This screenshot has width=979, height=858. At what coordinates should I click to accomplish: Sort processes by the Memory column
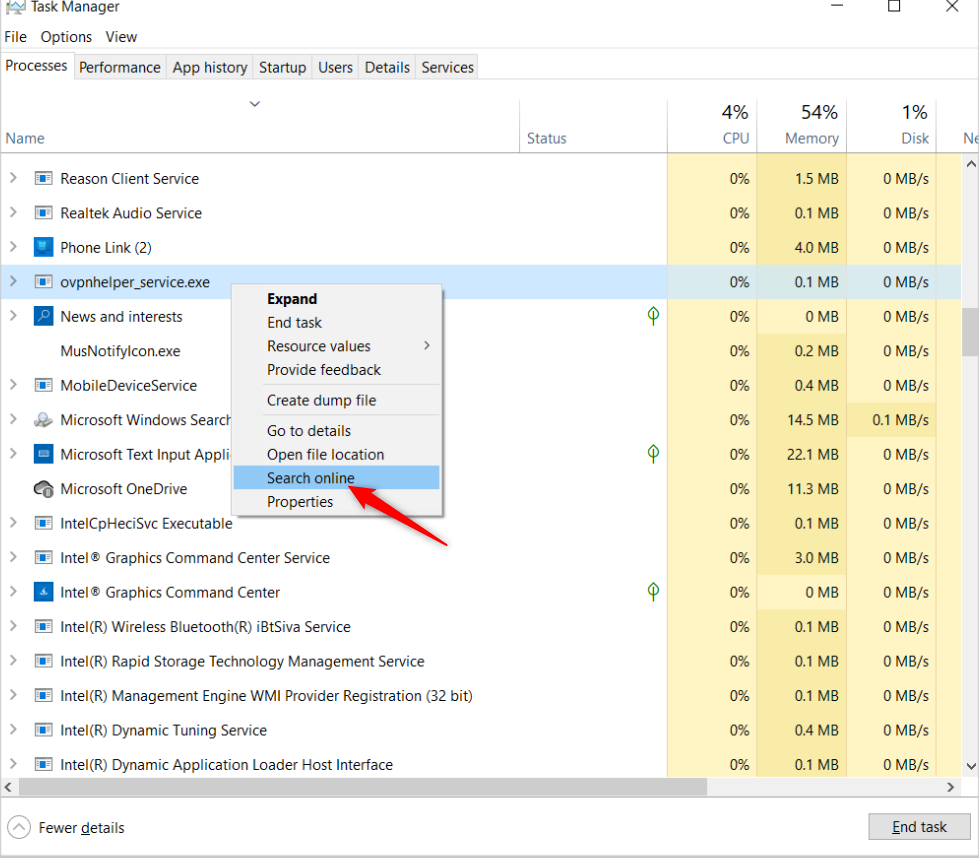point(802,125)
